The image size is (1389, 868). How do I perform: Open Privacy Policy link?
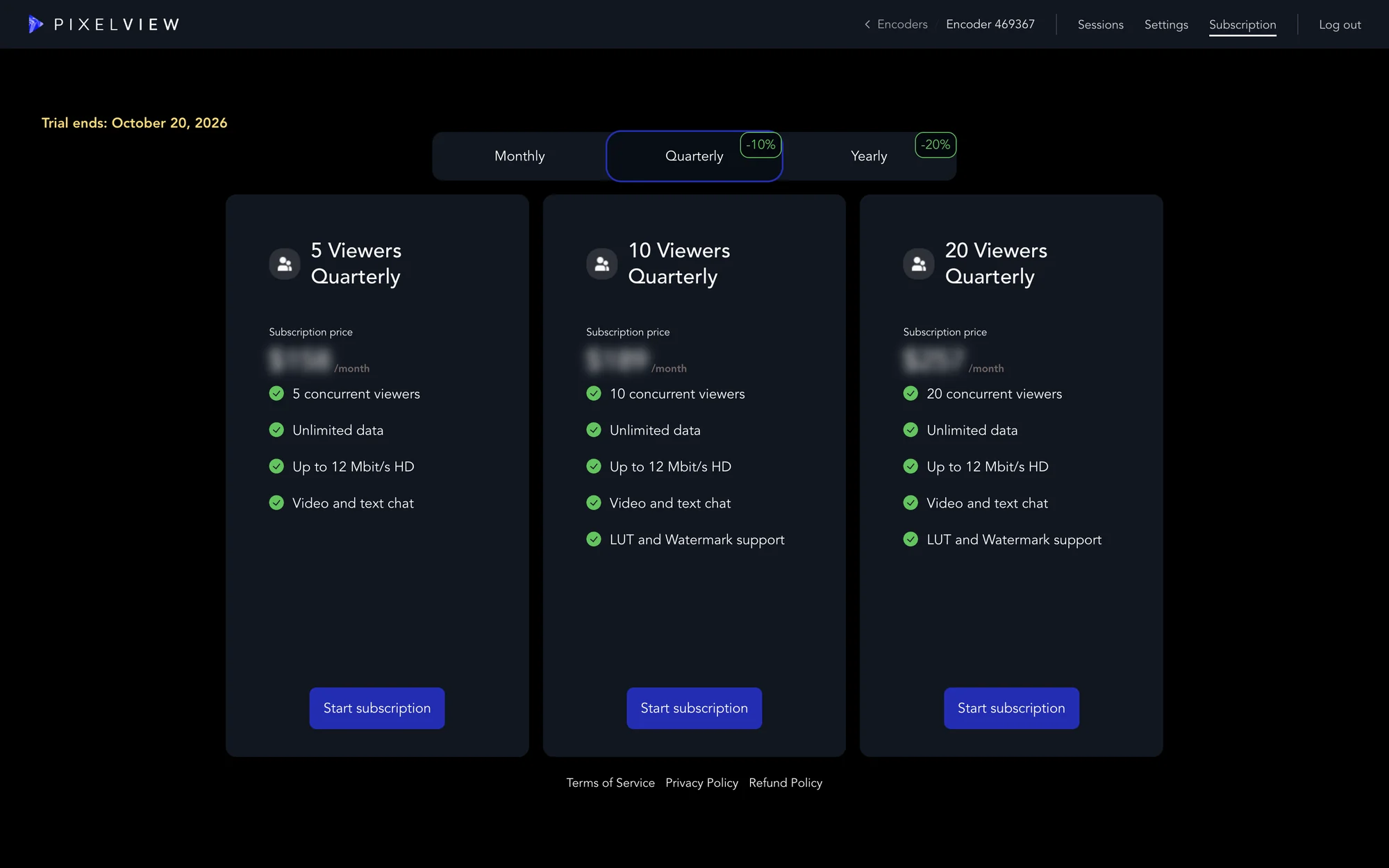(701, 783)
